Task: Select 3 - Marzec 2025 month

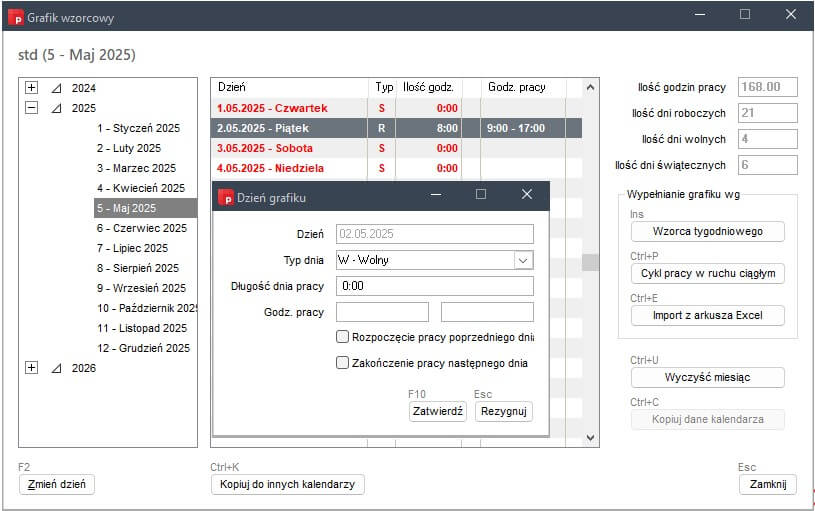Action: [x=136, y=168]
